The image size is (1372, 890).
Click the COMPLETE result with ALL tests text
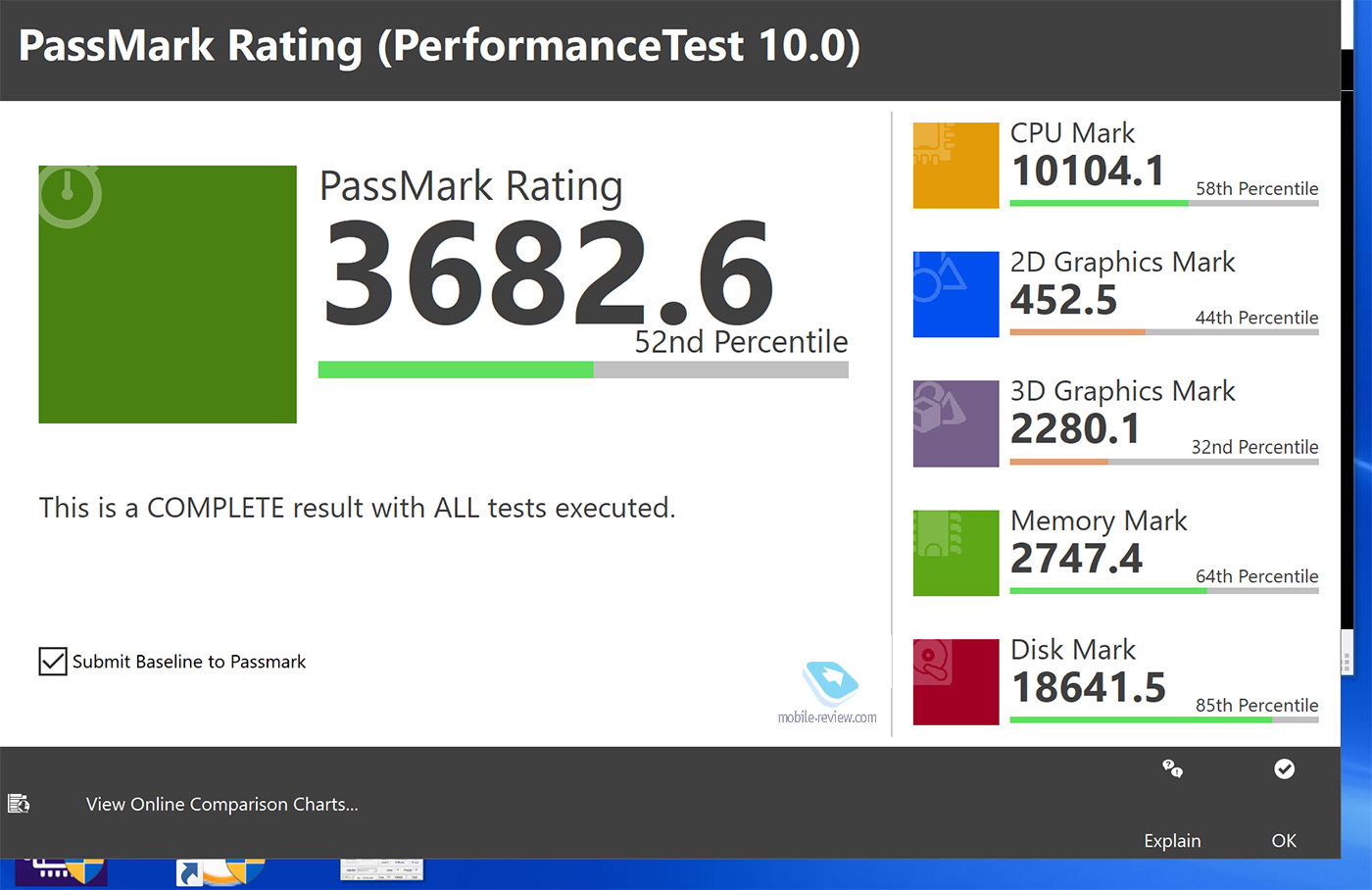coord(357,508)
